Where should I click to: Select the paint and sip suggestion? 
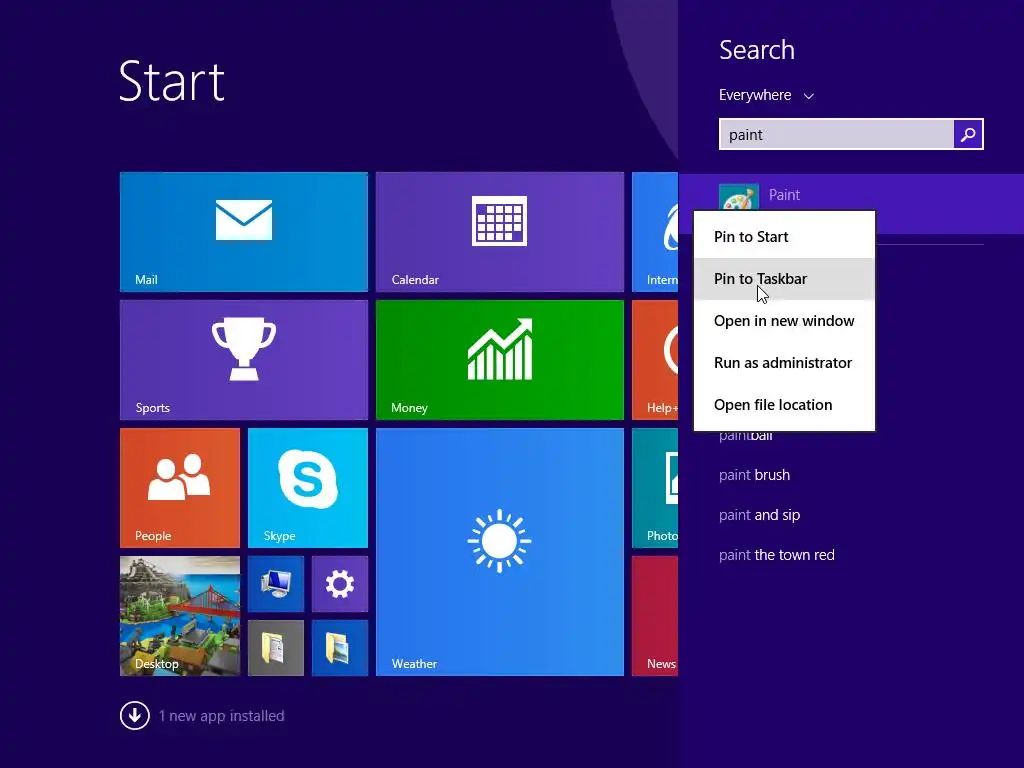(760, 515)
